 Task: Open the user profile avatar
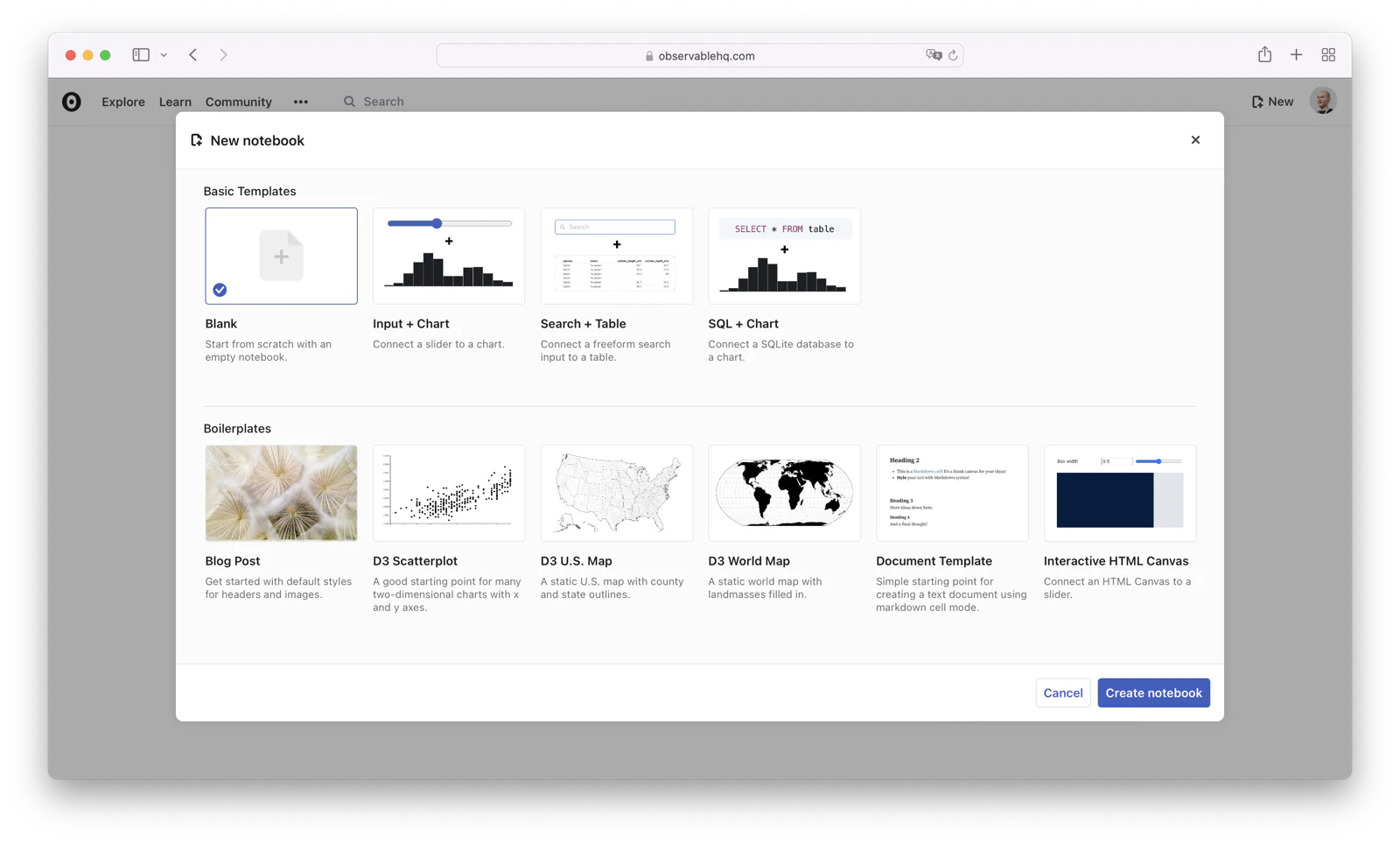click(x=1323, y=101)
